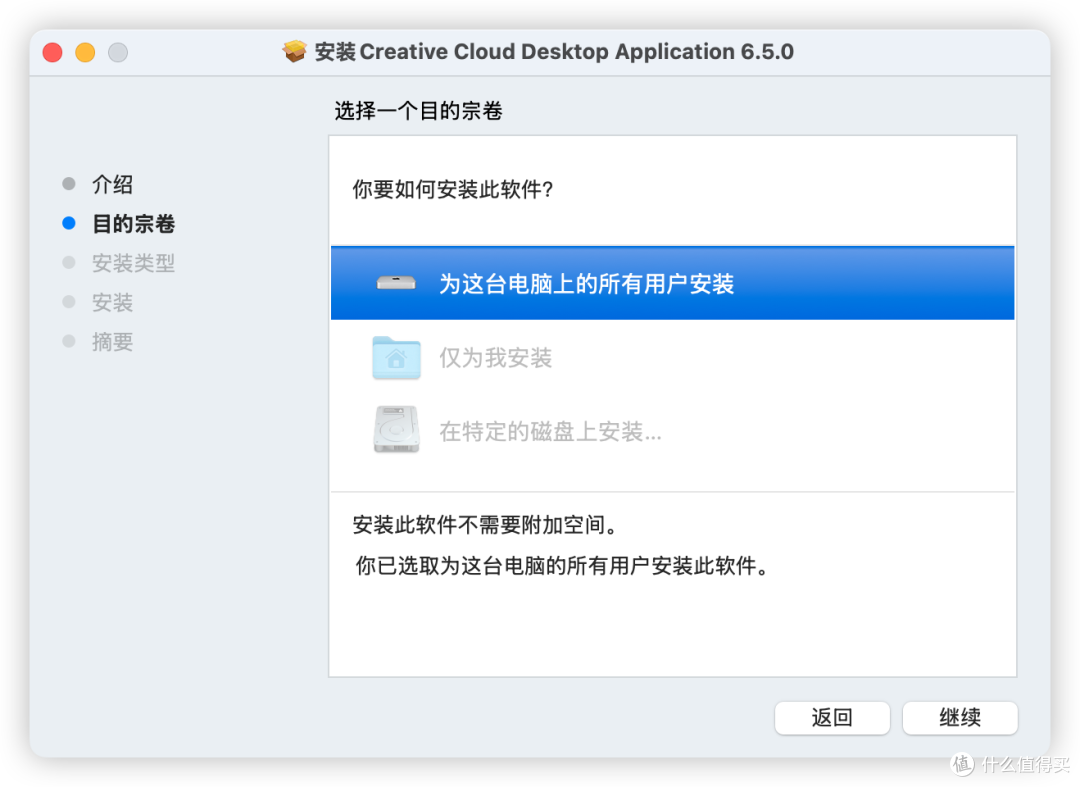The height and width of the screenshot is (787, 1080).
Task: Select 安装类型 step in sidebar
Action: (x=134, y=262)
